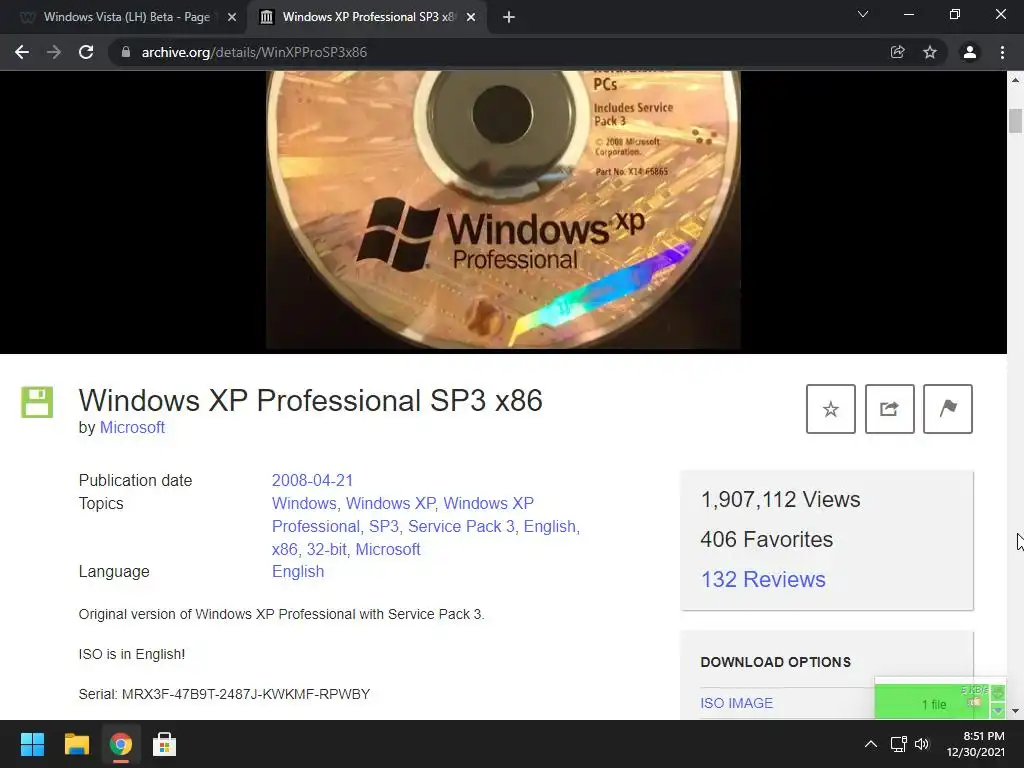Open the clock and date flyout

(x=976, y=744)
